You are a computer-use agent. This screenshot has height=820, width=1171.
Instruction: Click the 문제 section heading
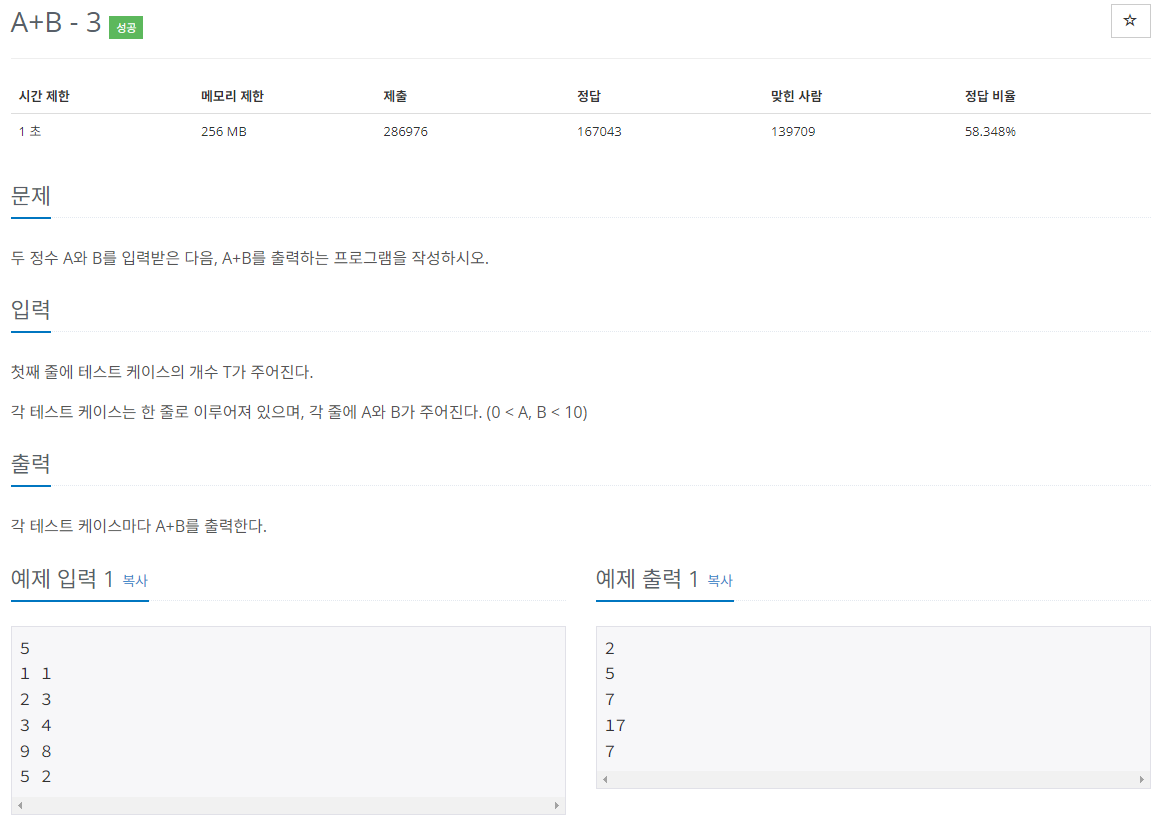click(x=31, y=196)
